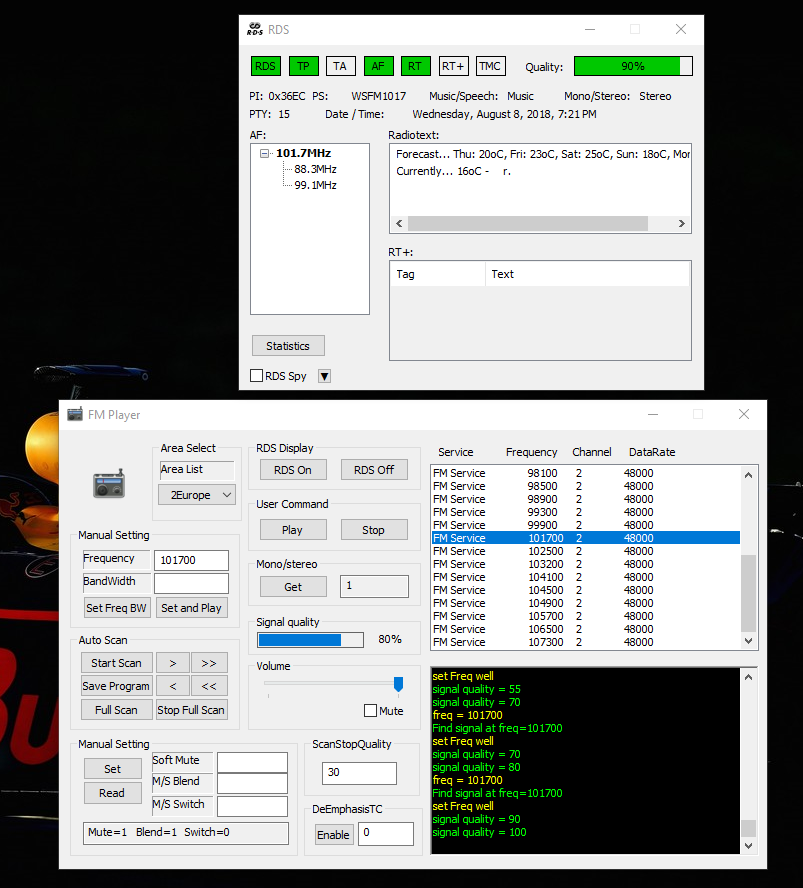Viewport: 803px width, 888px height.
Task: Click the RT+ indicator box
Action: (453, 66)
